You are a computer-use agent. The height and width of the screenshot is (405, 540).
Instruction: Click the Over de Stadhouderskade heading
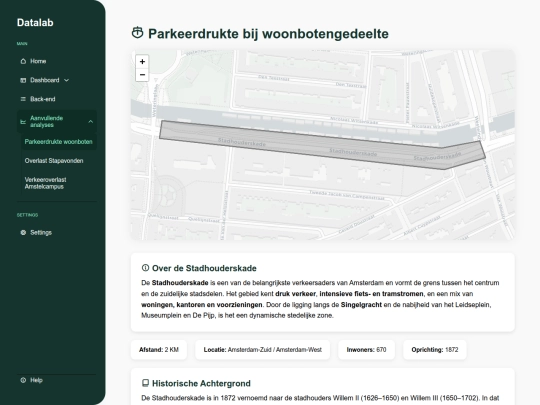click(x=204, y=268)
